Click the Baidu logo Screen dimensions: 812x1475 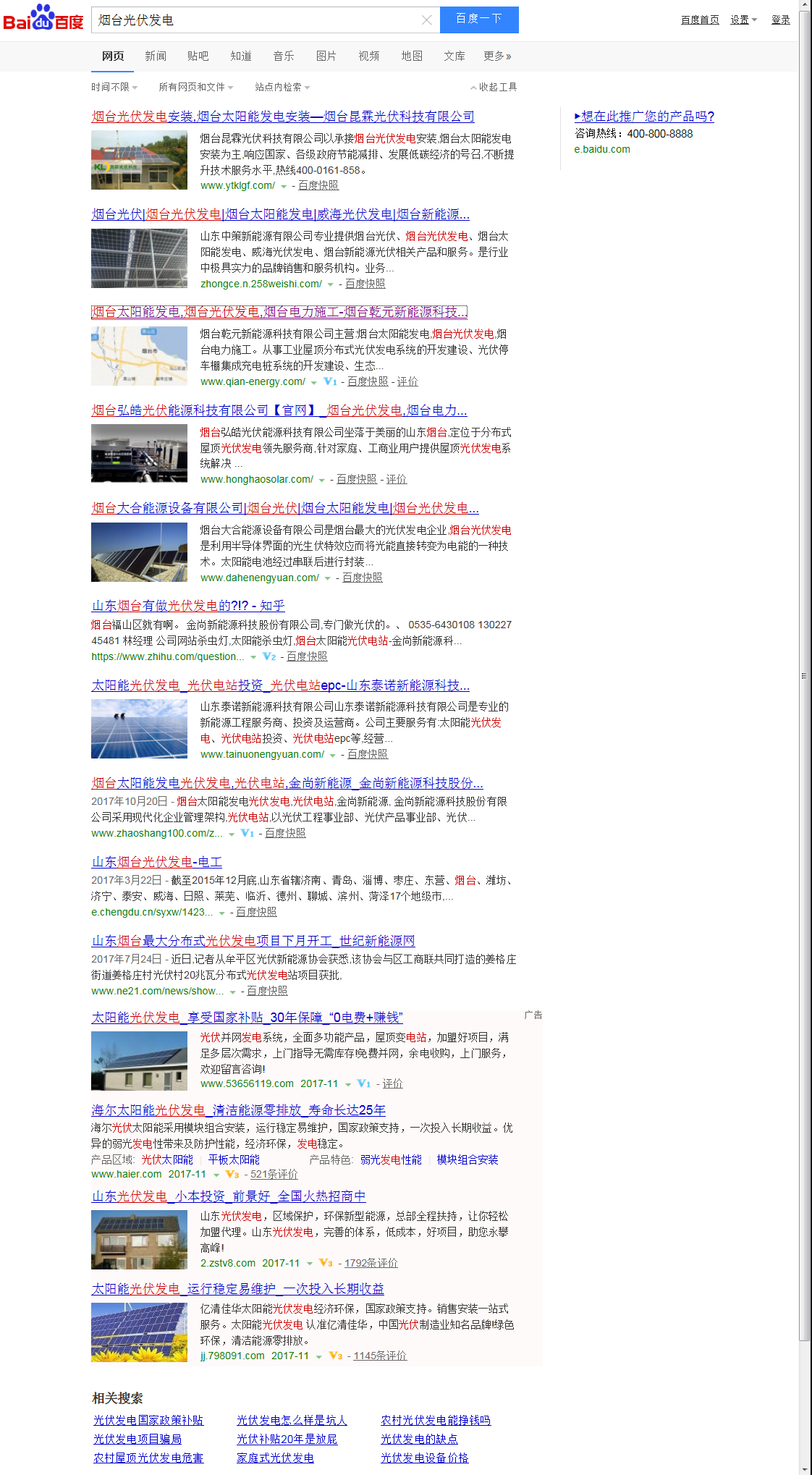tap(43, 18)
